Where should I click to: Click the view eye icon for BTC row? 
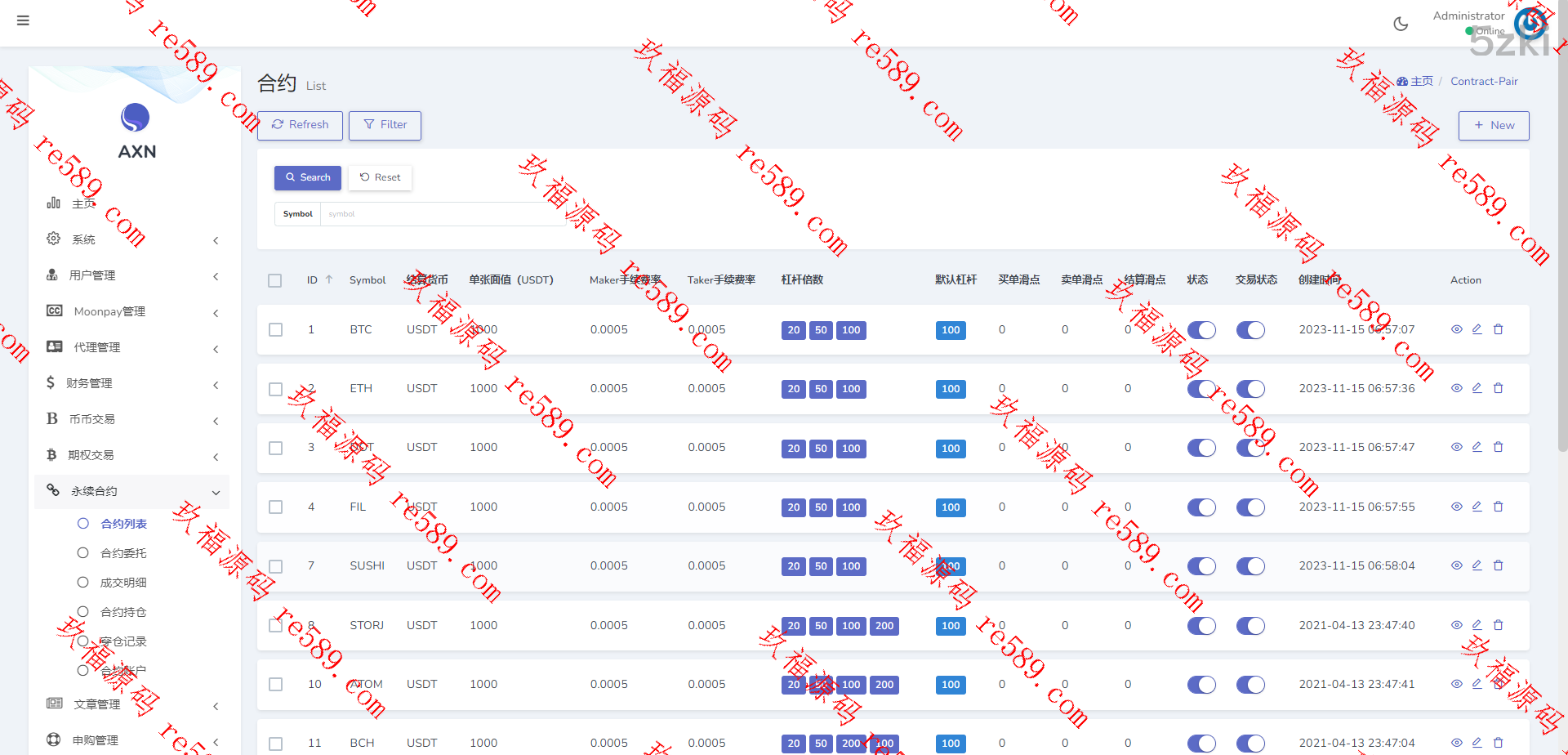(1456, 329)
